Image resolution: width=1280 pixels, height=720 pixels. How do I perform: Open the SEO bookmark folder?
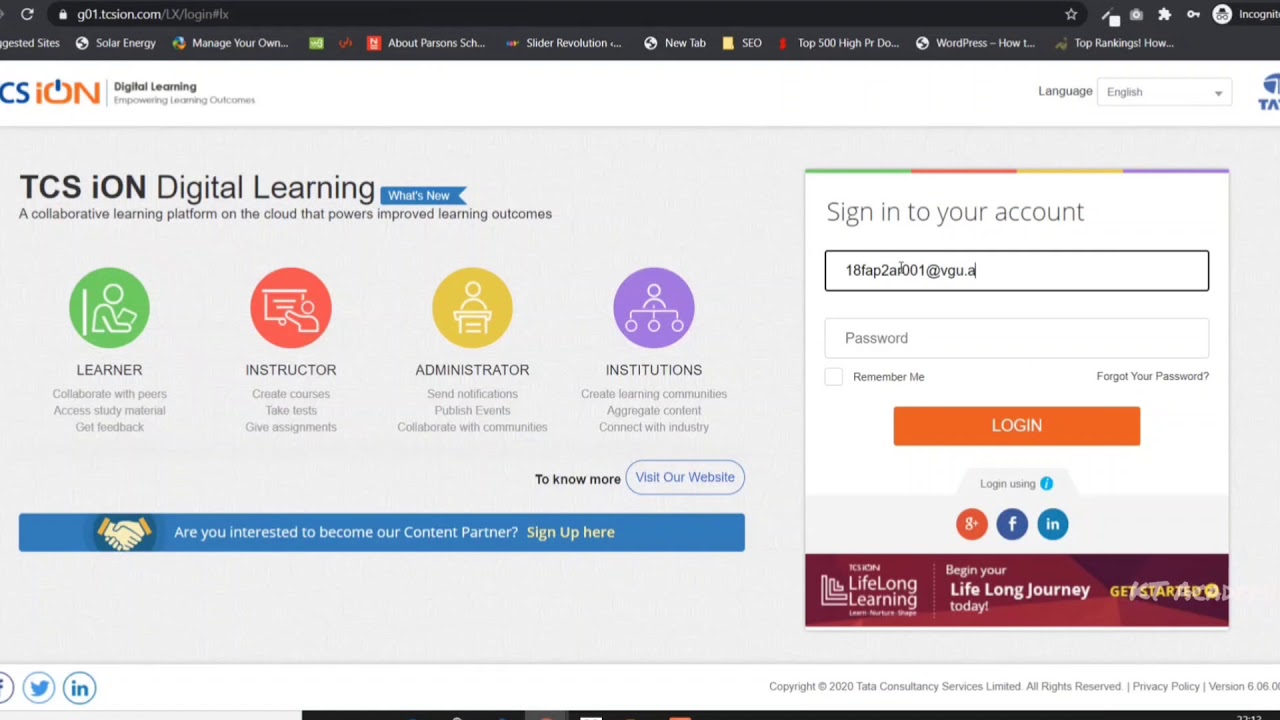tap(742, 43)
